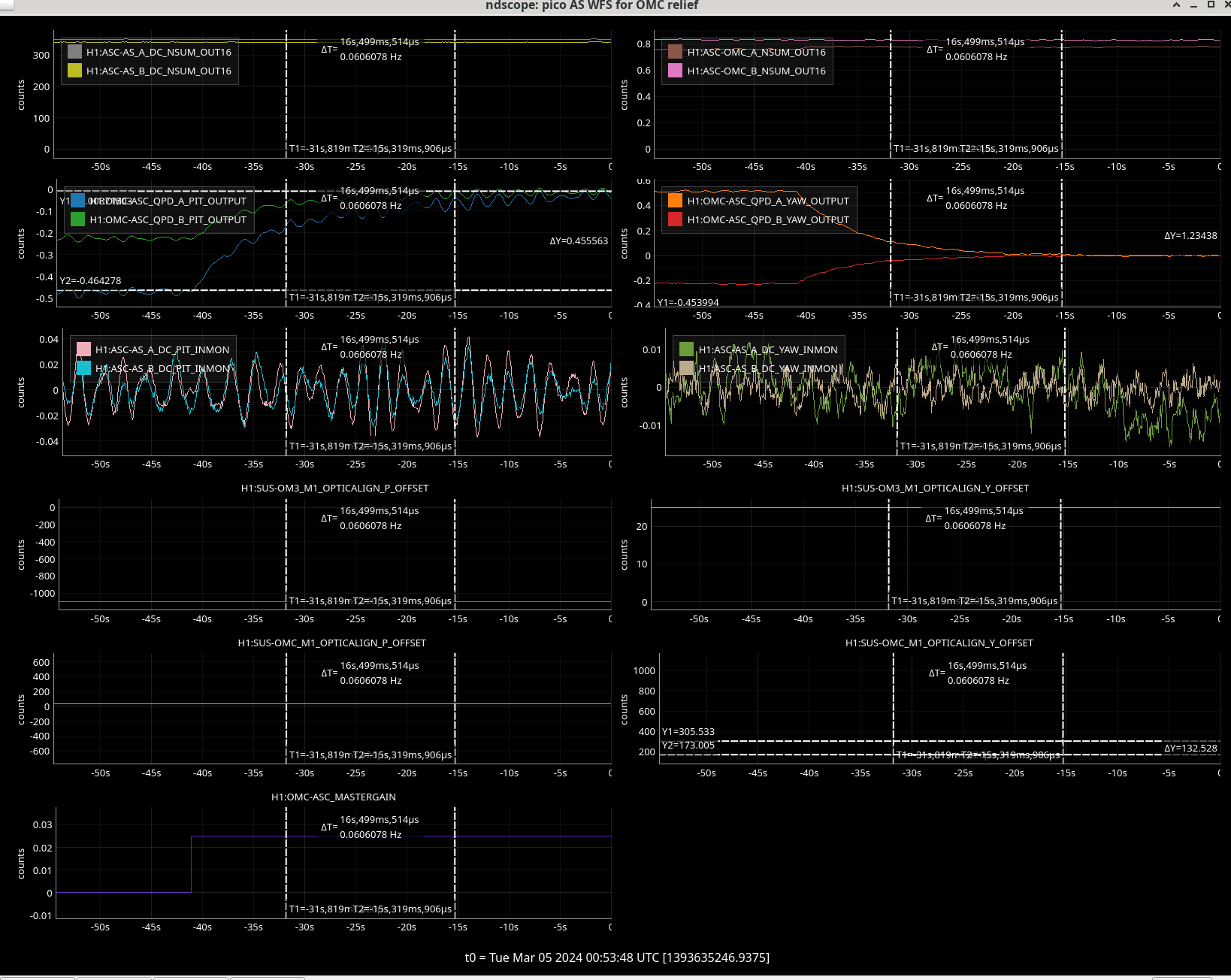Toggle H1:ASC-AS_A_DC_PIT_INMON trace via legend label
This screenshot has width=1231, height=980.
point(162,349)
